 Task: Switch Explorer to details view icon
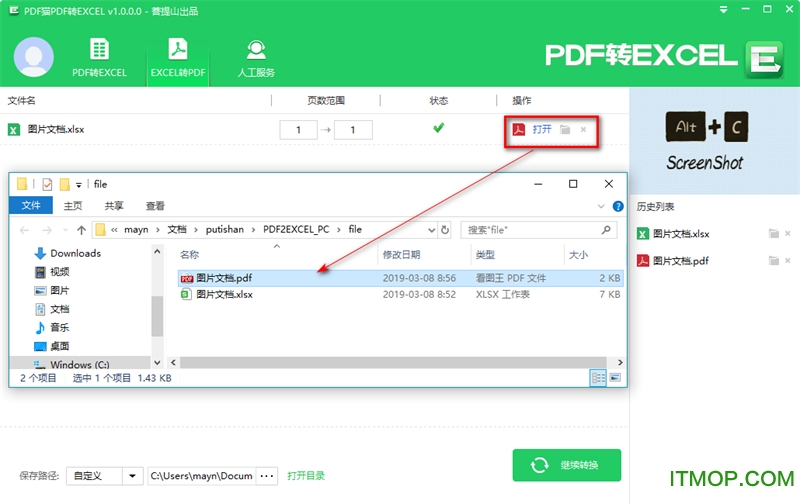coord(598,378)
